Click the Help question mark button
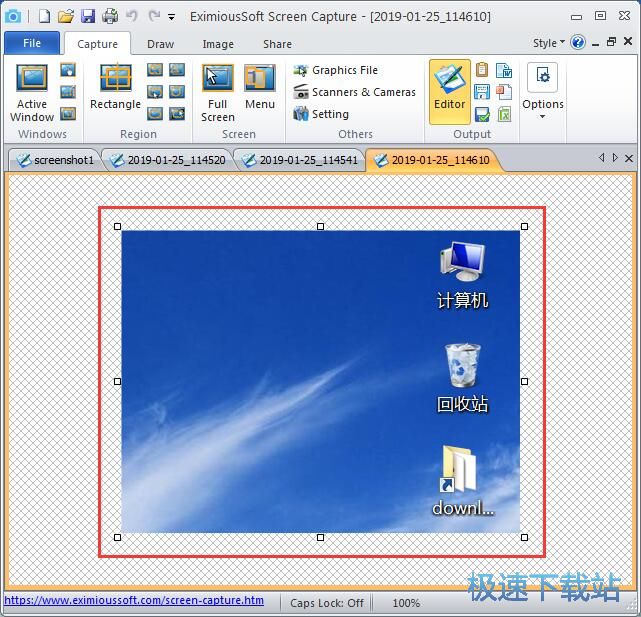The height and width of the screenshot is (617, 641). [x=578, y=43]
